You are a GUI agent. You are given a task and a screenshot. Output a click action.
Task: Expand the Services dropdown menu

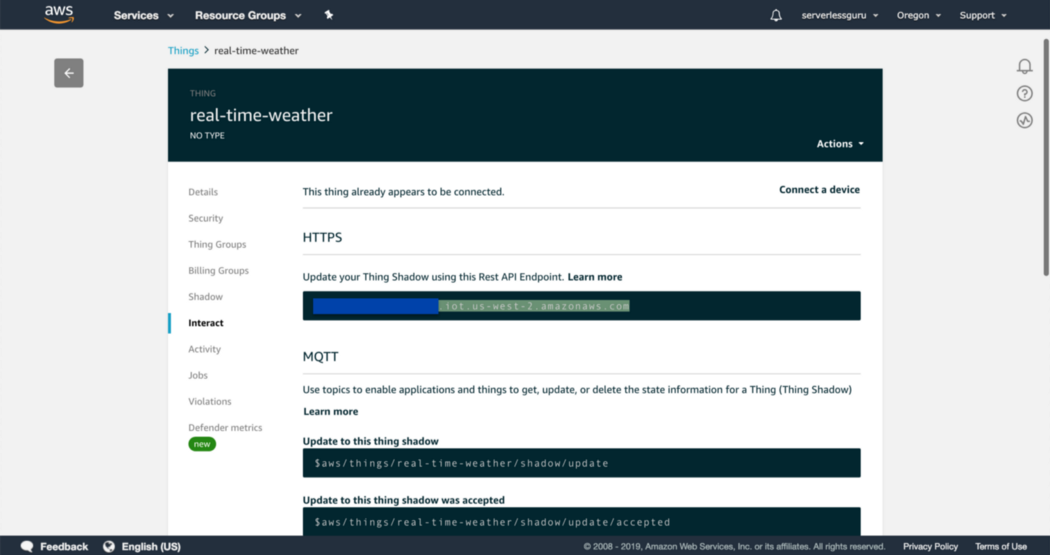pos(143,15)
